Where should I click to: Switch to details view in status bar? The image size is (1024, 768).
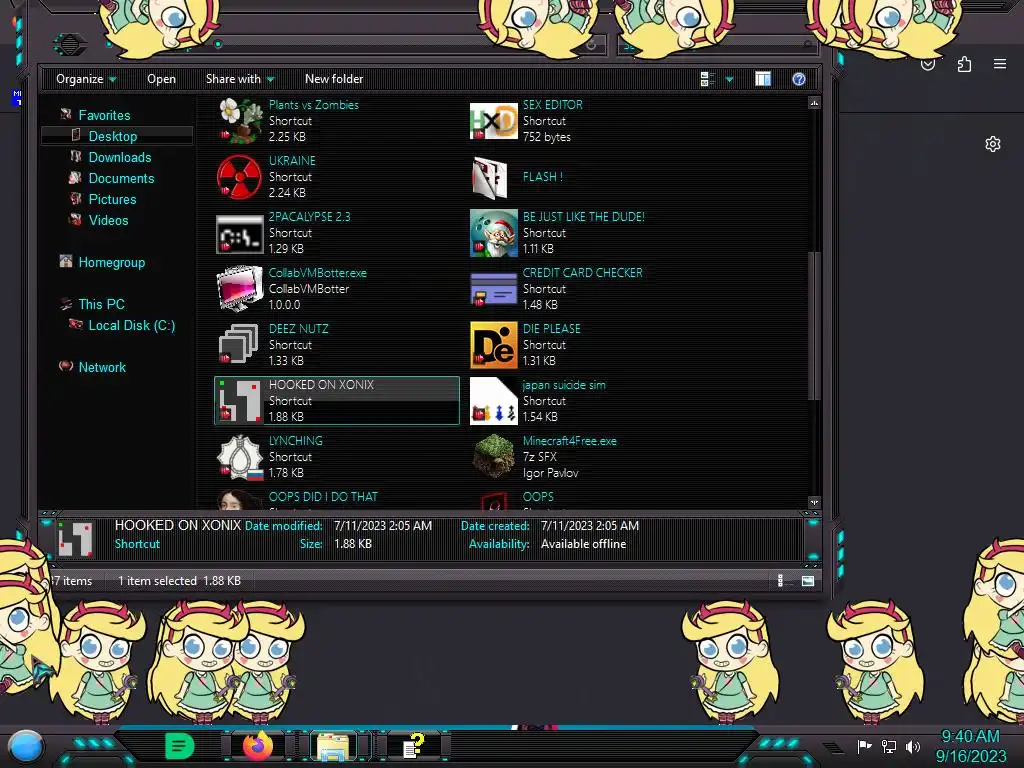tap(781, 581)
